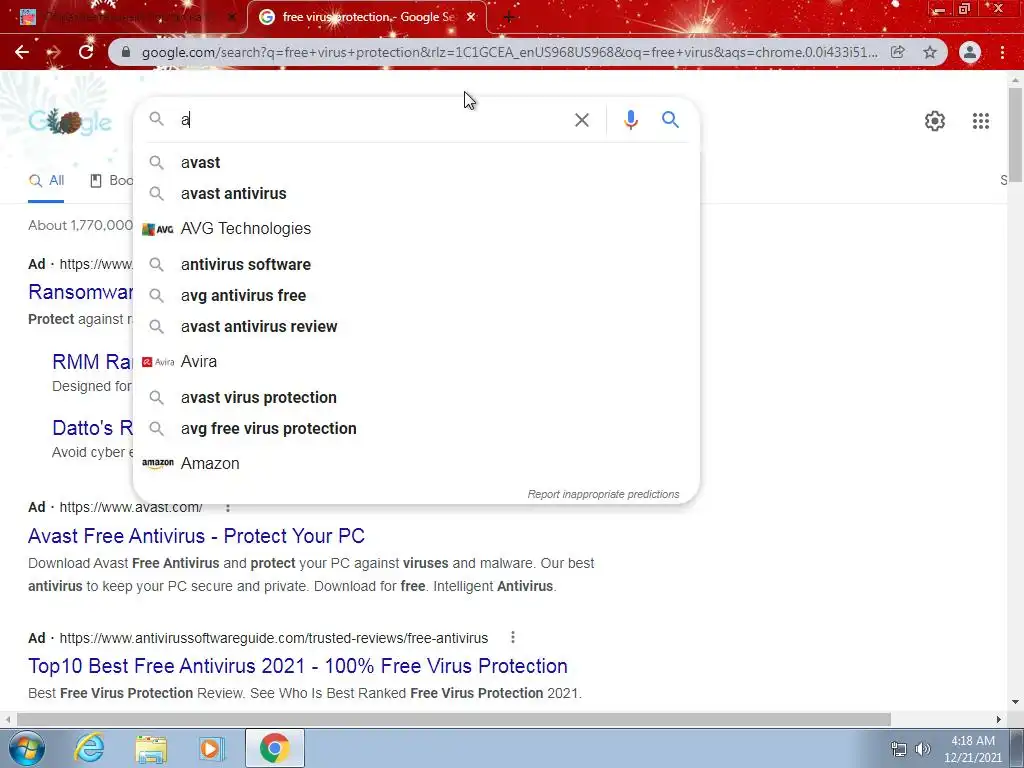This screenshot has height=768, width=1024.
Task: Open Windows Media Player from the taskbar
Action: [211, 748]
